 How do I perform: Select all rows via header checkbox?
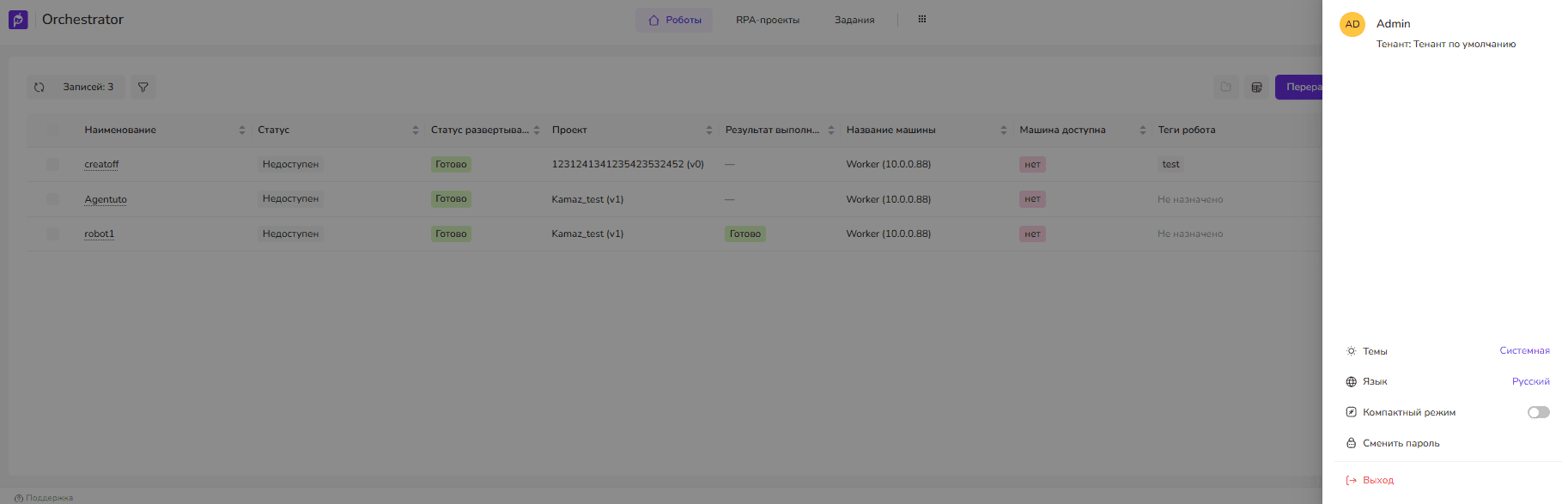coord(53,130)
